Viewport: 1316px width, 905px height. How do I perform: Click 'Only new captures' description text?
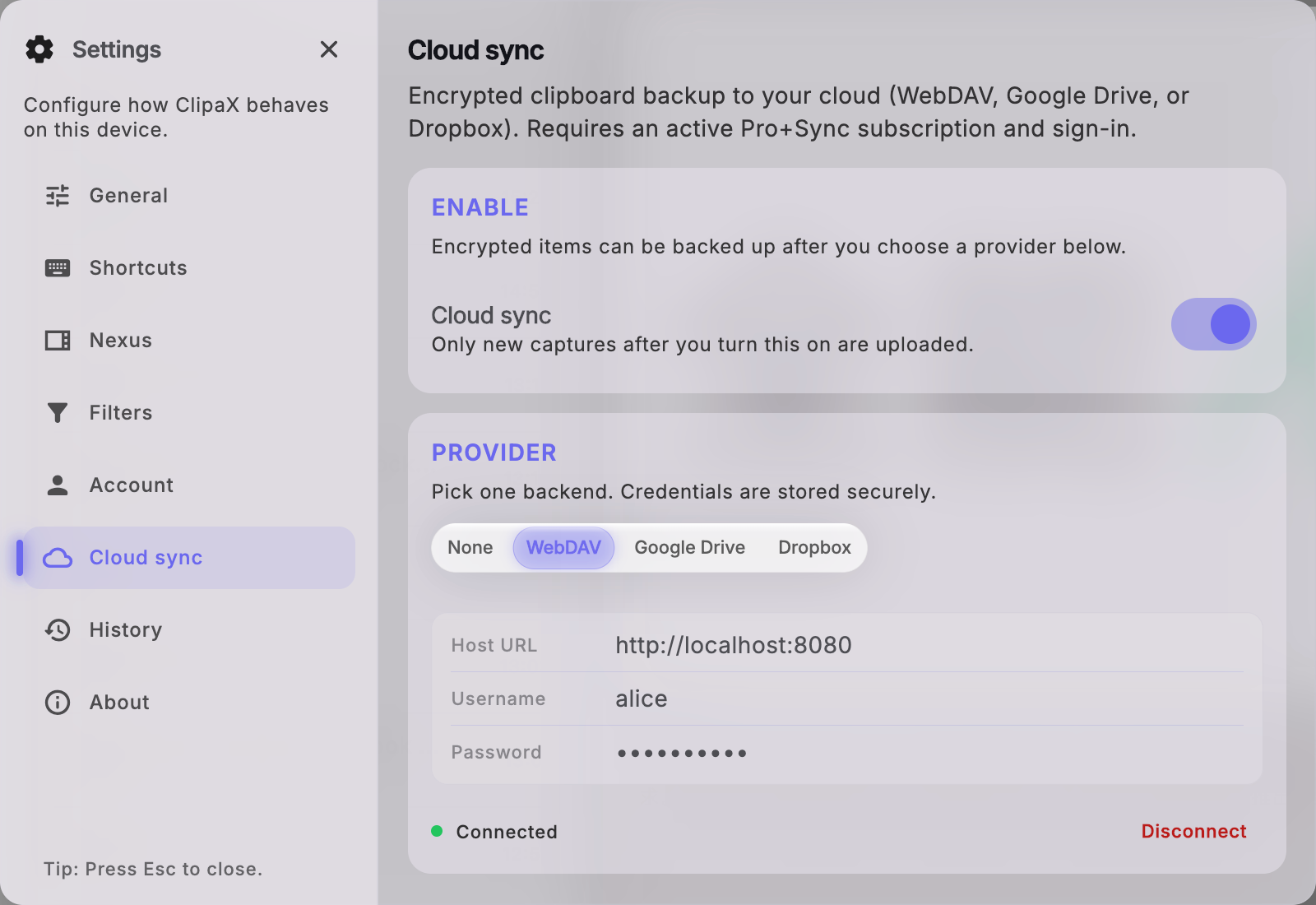tap(702, 345)
